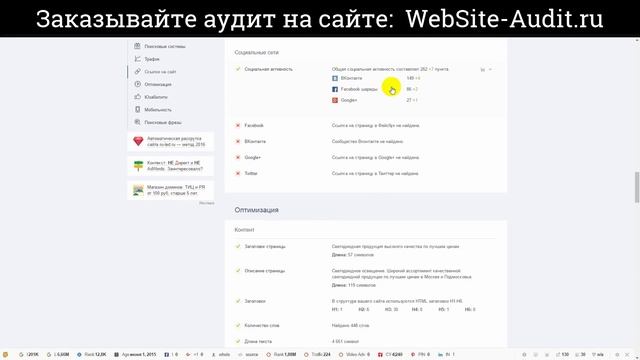The image size is (640, 360).
Task: Open whois from the SEO toolbar
Action: click(x=221, y=355)
